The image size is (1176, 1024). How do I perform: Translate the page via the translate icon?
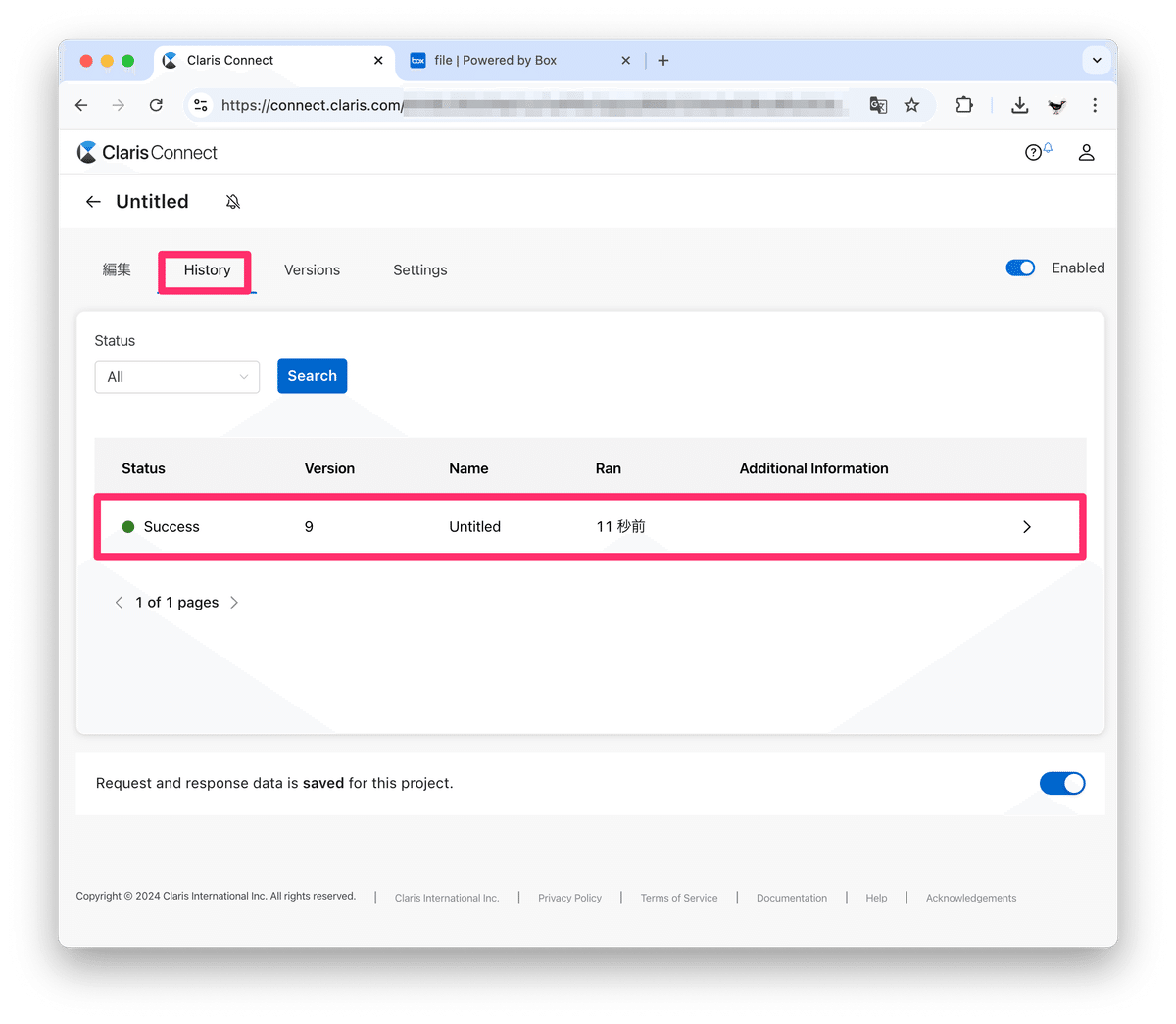coord(877,105)
